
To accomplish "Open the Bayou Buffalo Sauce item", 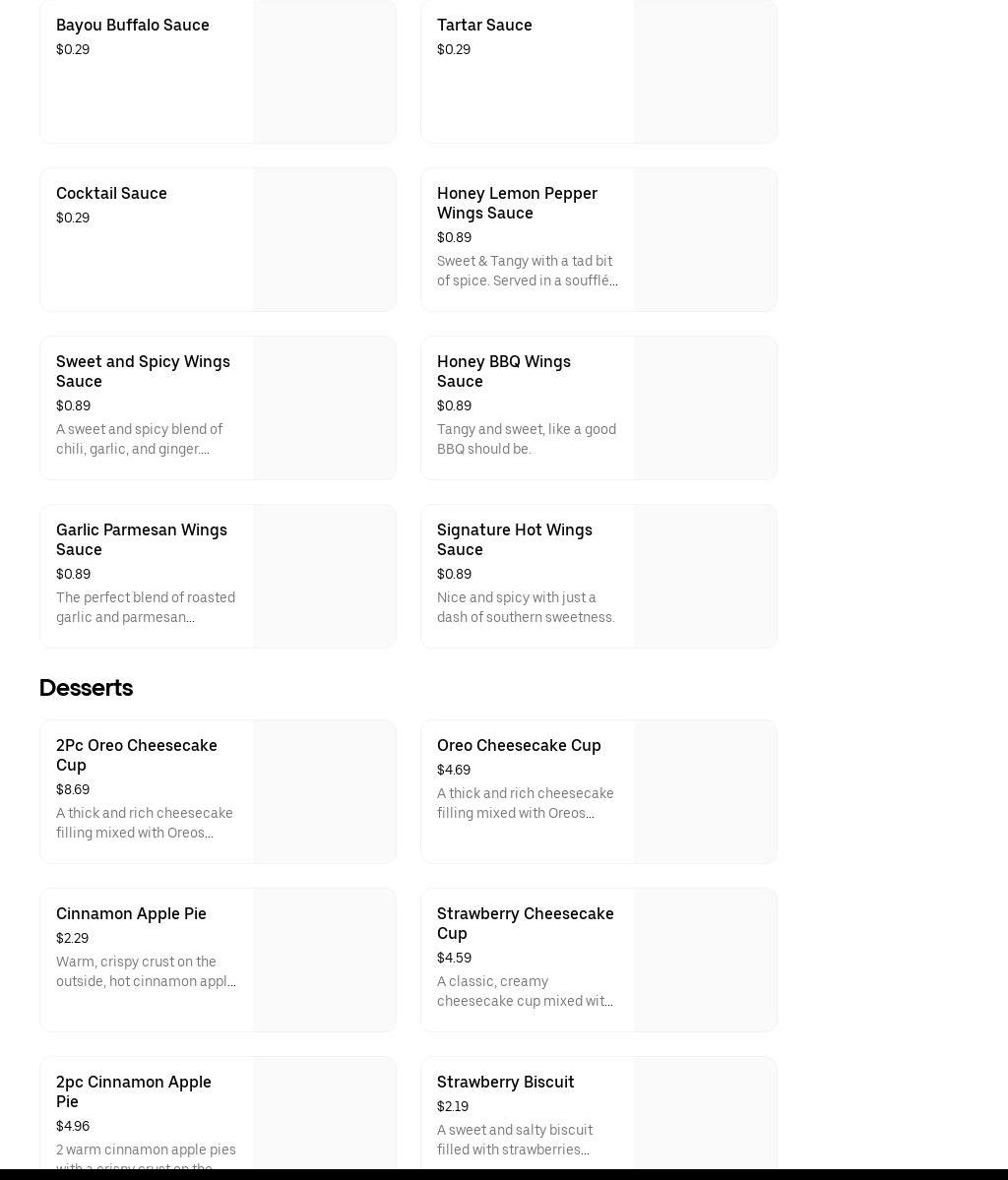I will [133, 26].
